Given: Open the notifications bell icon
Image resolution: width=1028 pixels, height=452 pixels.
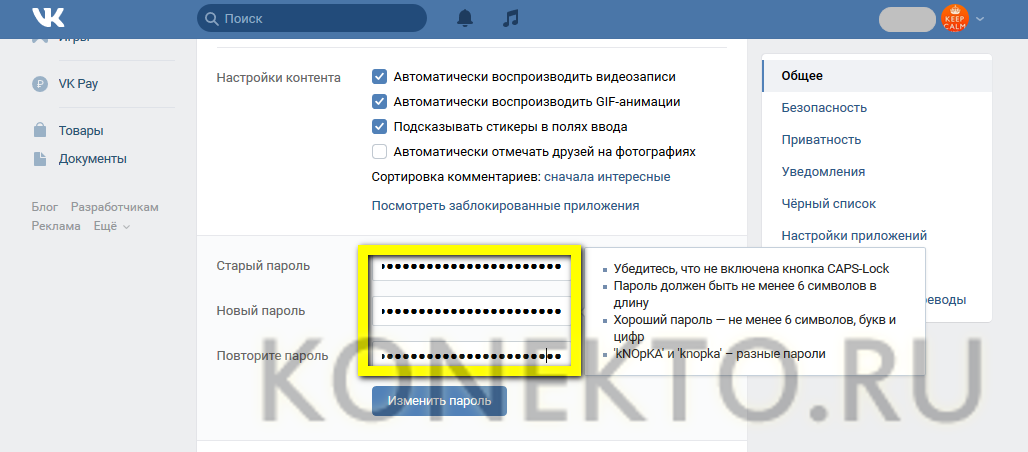Looking at the screenshot, I should [x=464, y=18].
